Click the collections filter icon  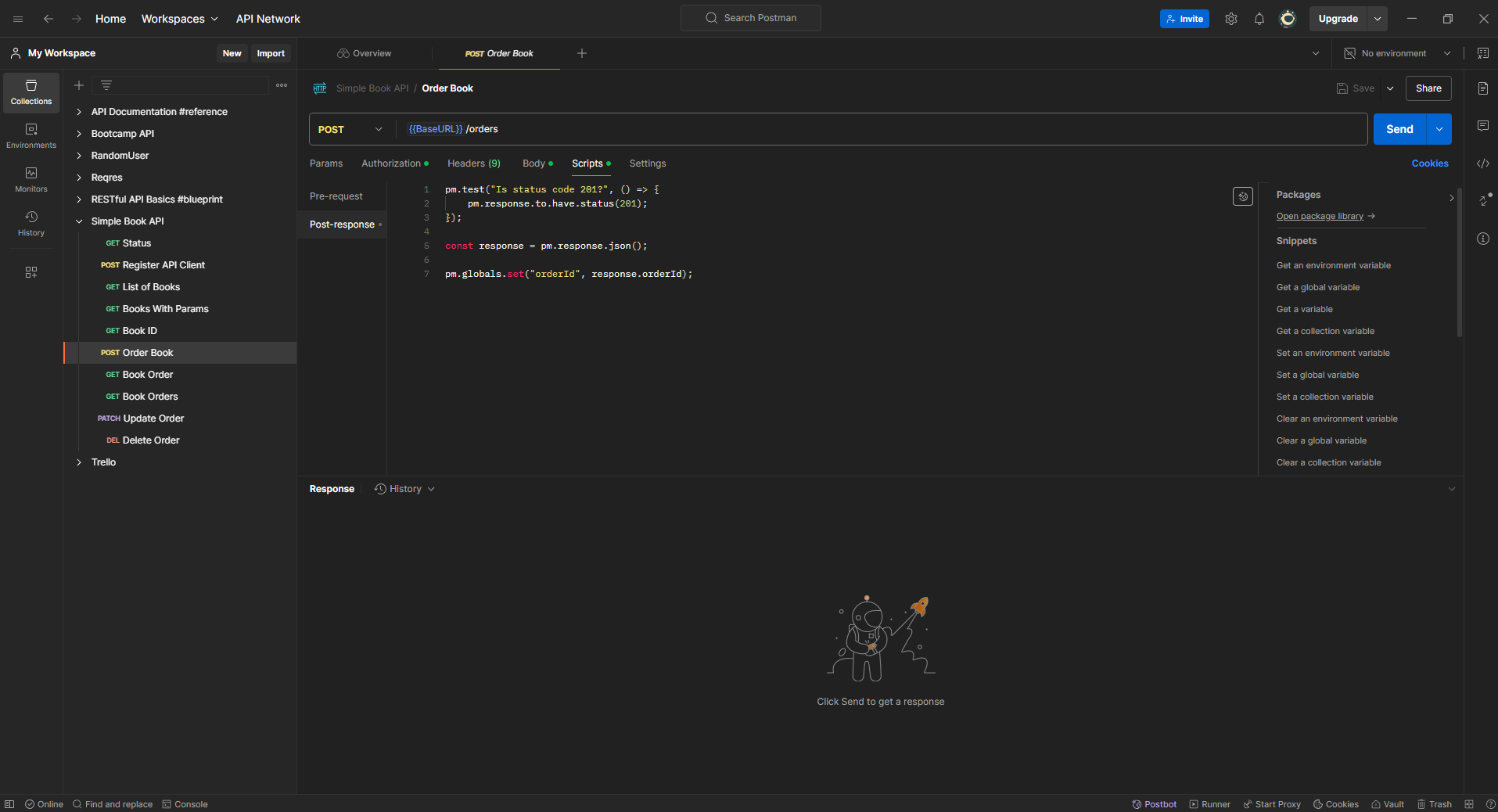click(x=106, y=85)
